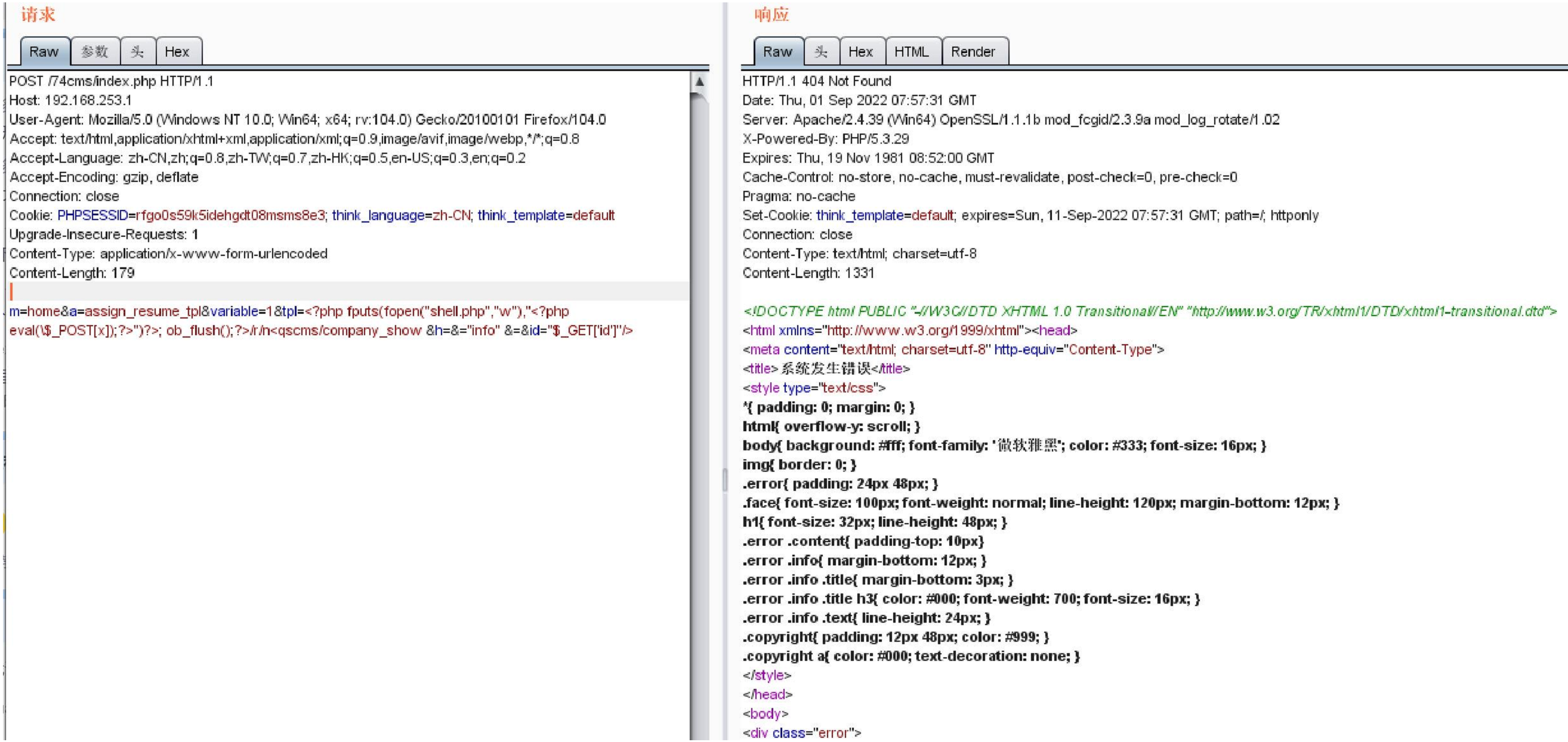Viewport: 1568px width, 742px height.
Task: Click the Content-Length: 1331 line
Action: pyautogui.click(x=808, y=273)
